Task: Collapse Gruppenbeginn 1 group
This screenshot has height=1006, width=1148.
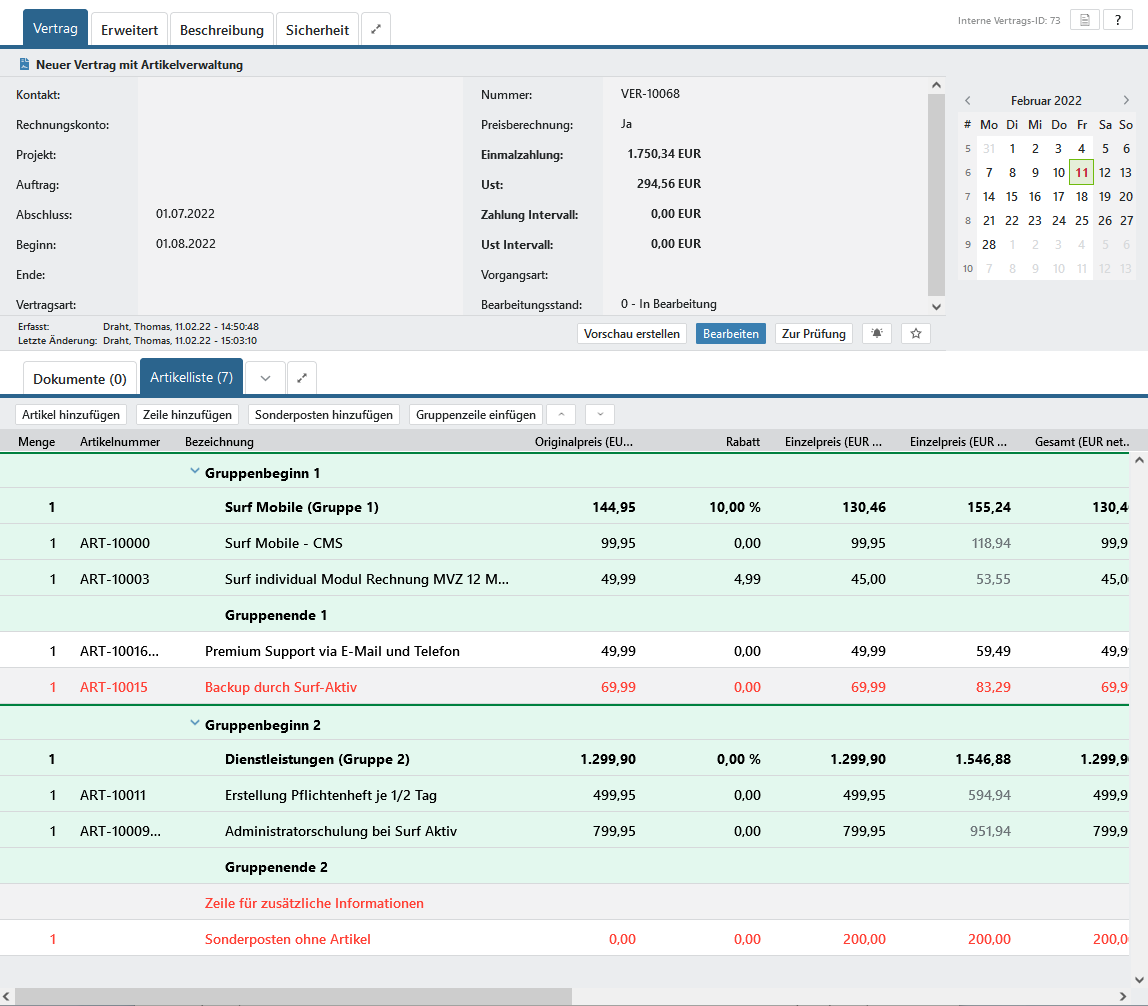Action: pyautogui.click(x=195, y=473)
